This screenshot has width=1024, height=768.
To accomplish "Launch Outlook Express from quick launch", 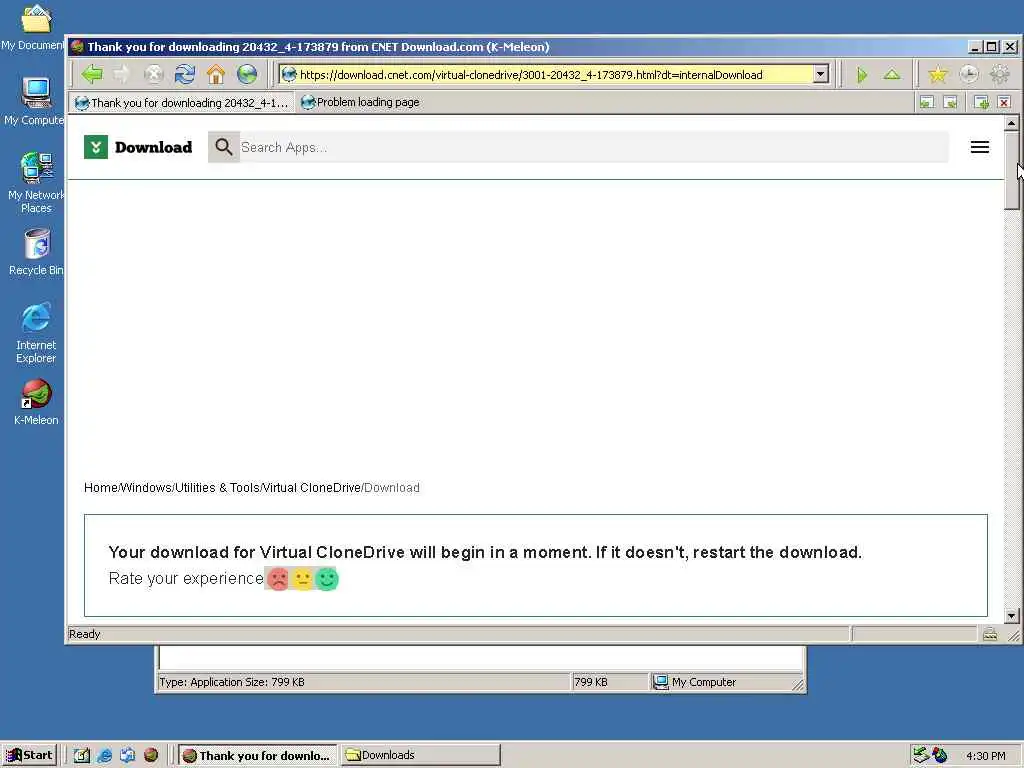I will coord(127,755).
